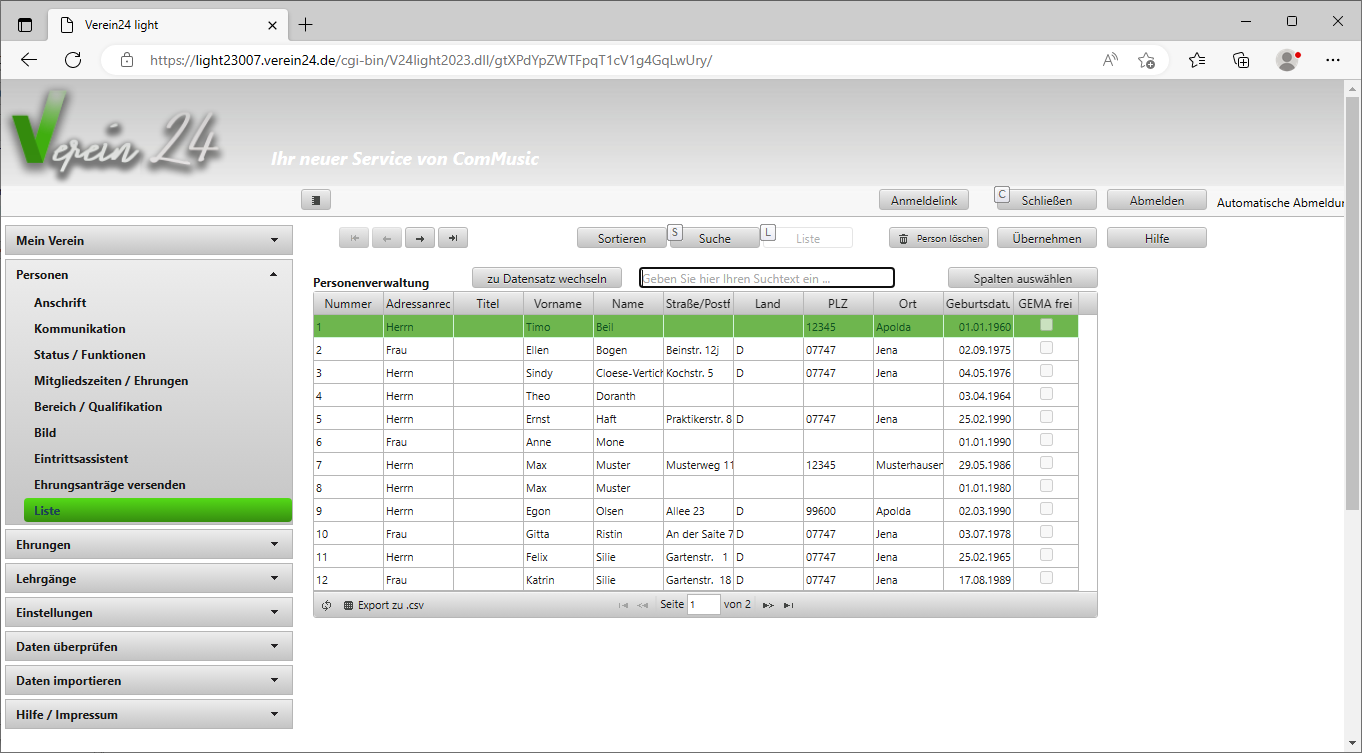This screenshot has width=1362, height=753.
Task: Toggle GEMA frei checkbox for Timo Beil
Action: click(1046, 325)
